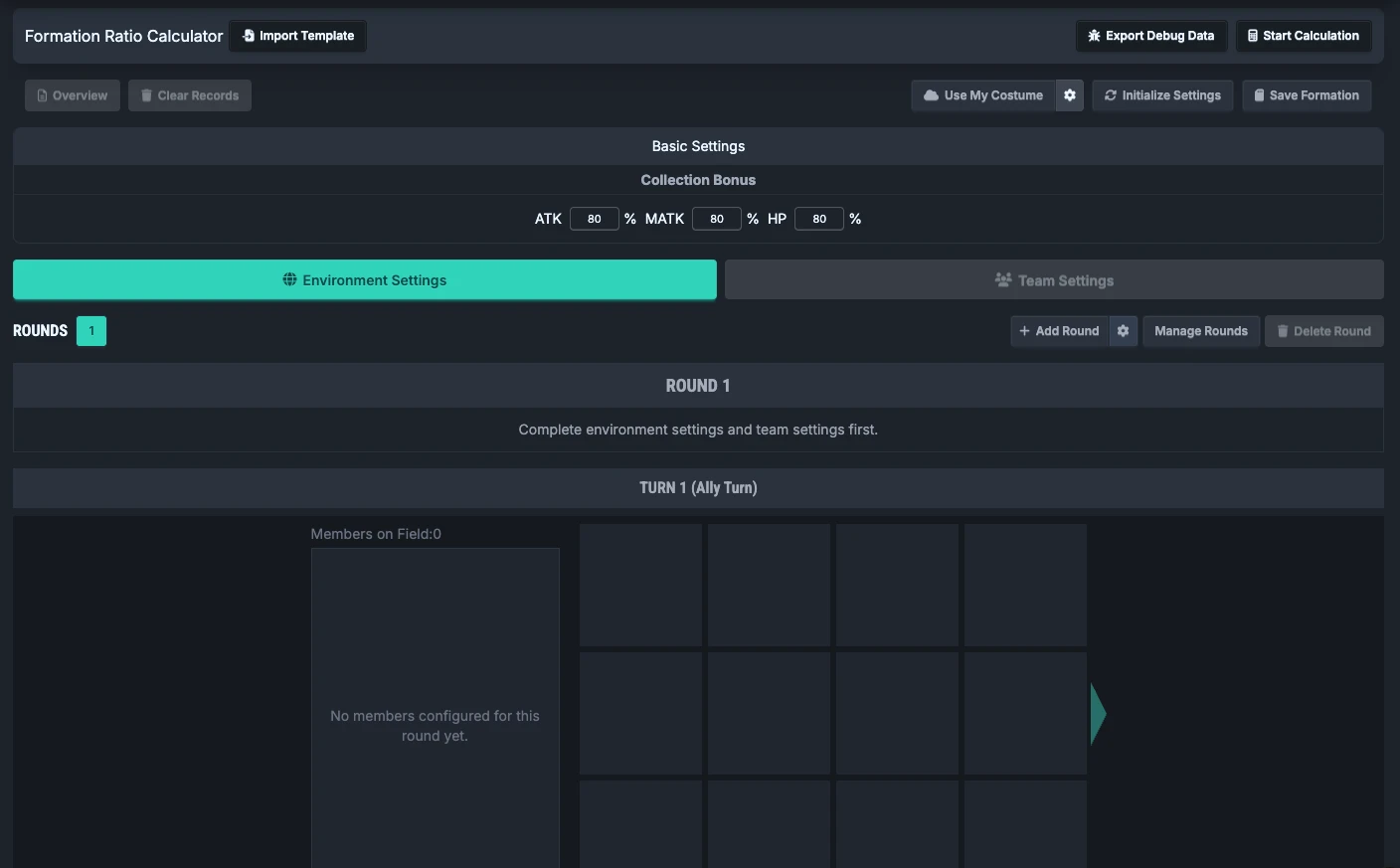
Task: Select the Collection Bonus heading
Action: click(x=698, y=180)
